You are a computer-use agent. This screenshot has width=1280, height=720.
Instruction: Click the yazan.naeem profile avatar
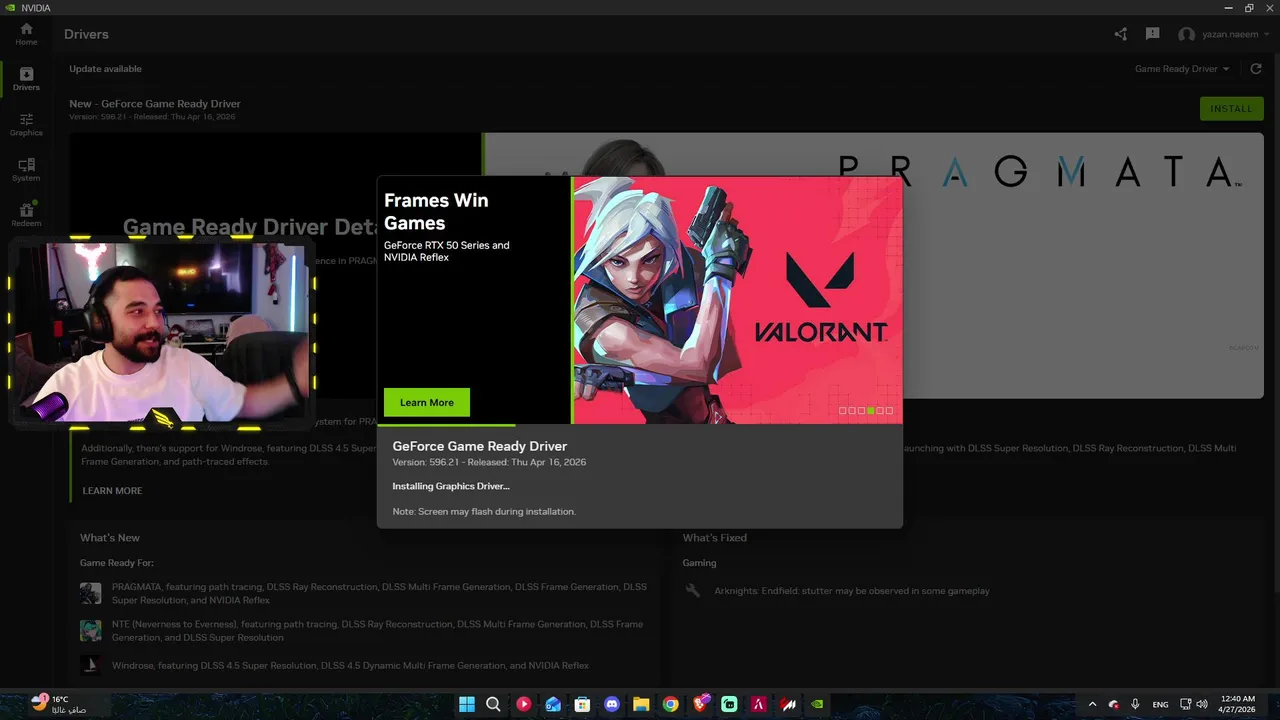click(x=1186, y=34)
